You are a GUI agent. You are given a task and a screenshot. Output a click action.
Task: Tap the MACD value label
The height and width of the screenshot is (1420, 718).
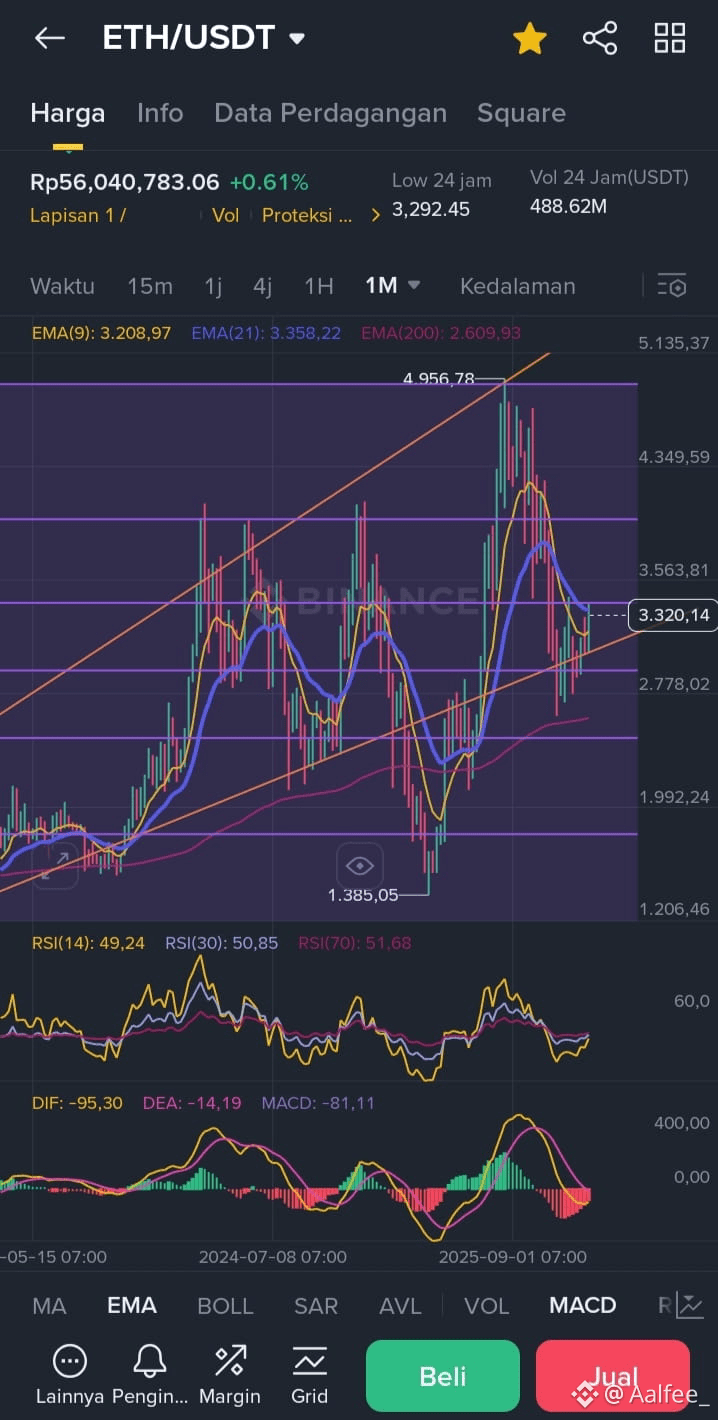318,1103
